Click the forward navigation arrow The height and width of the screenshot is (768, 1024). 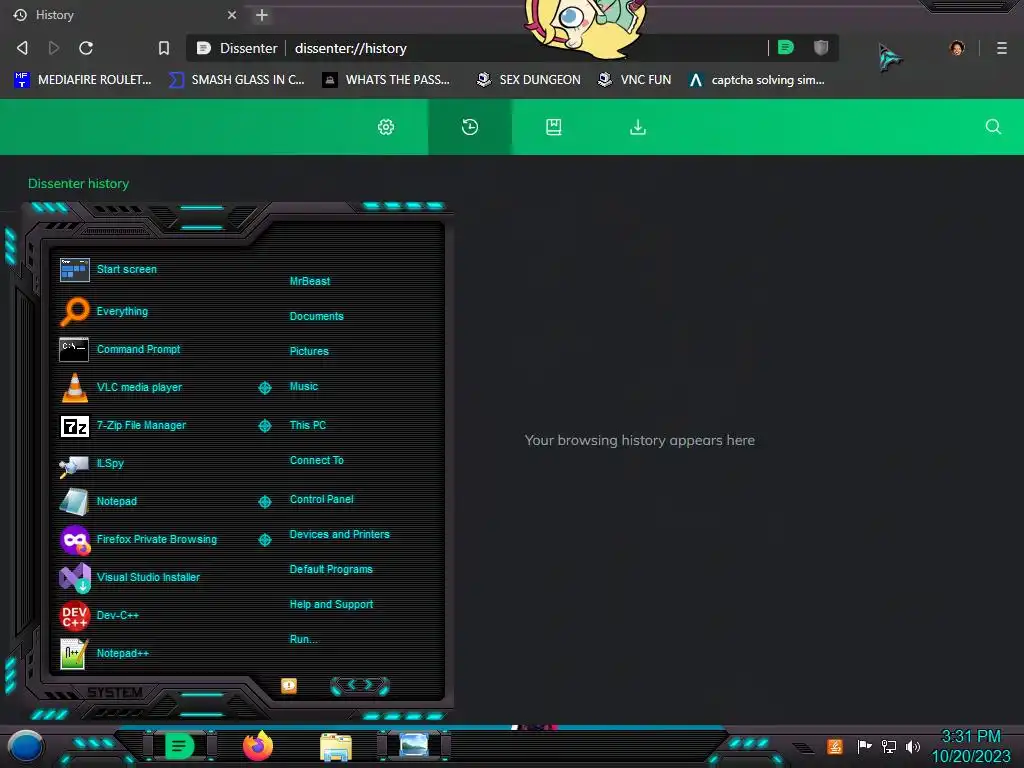click(54, 48)
